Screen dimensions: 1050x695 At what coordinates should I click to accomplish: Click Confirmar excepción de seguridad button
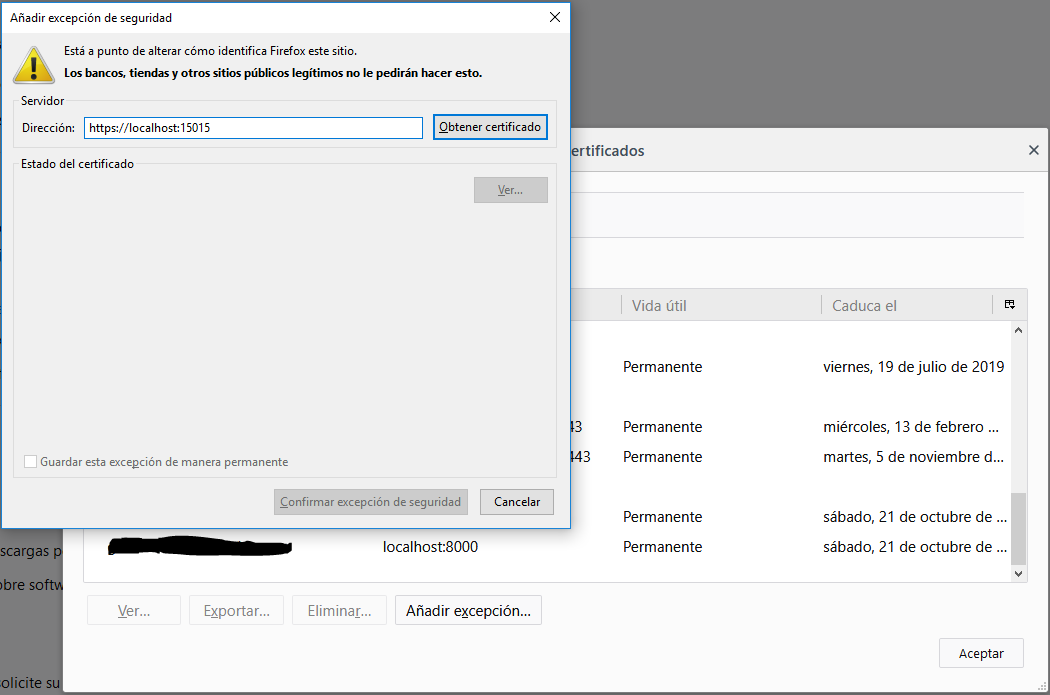pos(370,502)
